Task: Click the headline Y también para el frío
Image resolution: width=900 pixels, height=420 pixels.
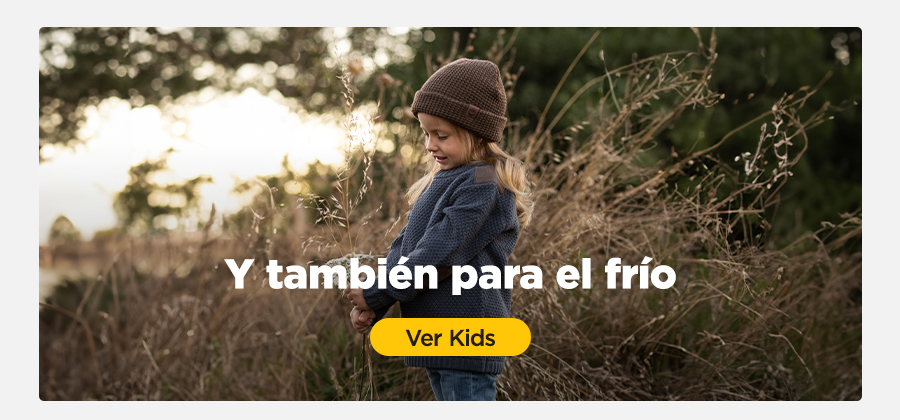Action: pyautogui.click(x=450, y=275)
